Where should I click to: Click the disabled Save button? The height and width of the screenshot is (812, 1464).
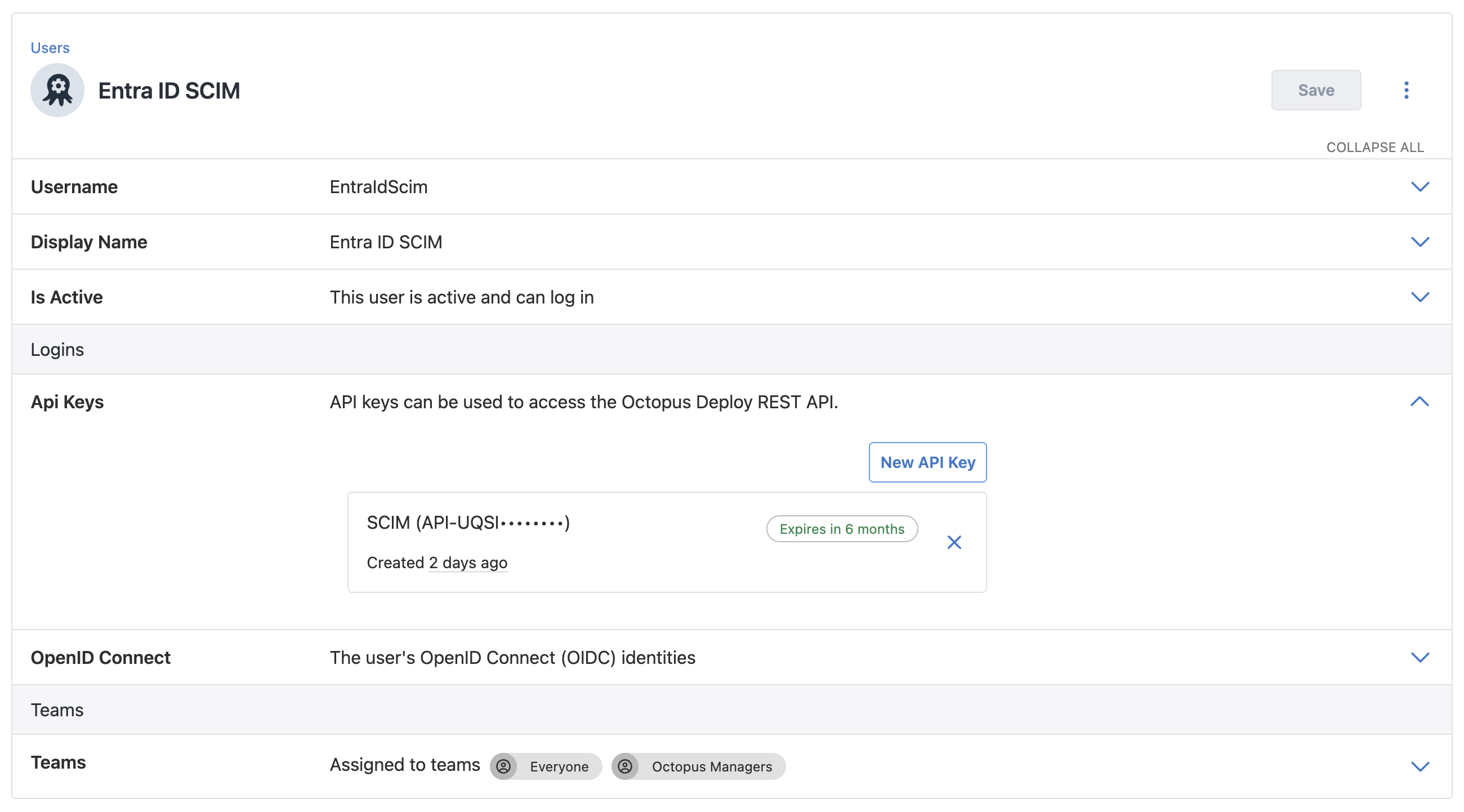click(1316, 90)
